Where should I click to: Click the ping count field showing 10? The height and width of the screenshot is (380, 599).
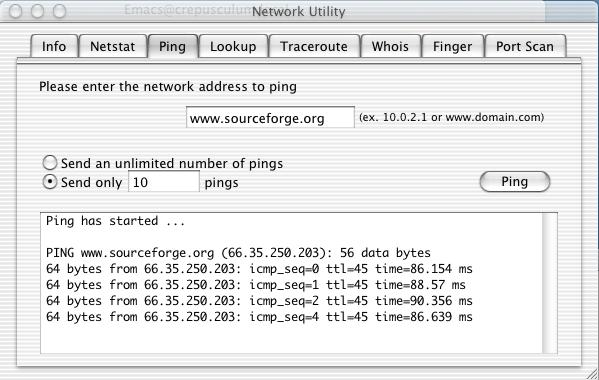(164, 181)
